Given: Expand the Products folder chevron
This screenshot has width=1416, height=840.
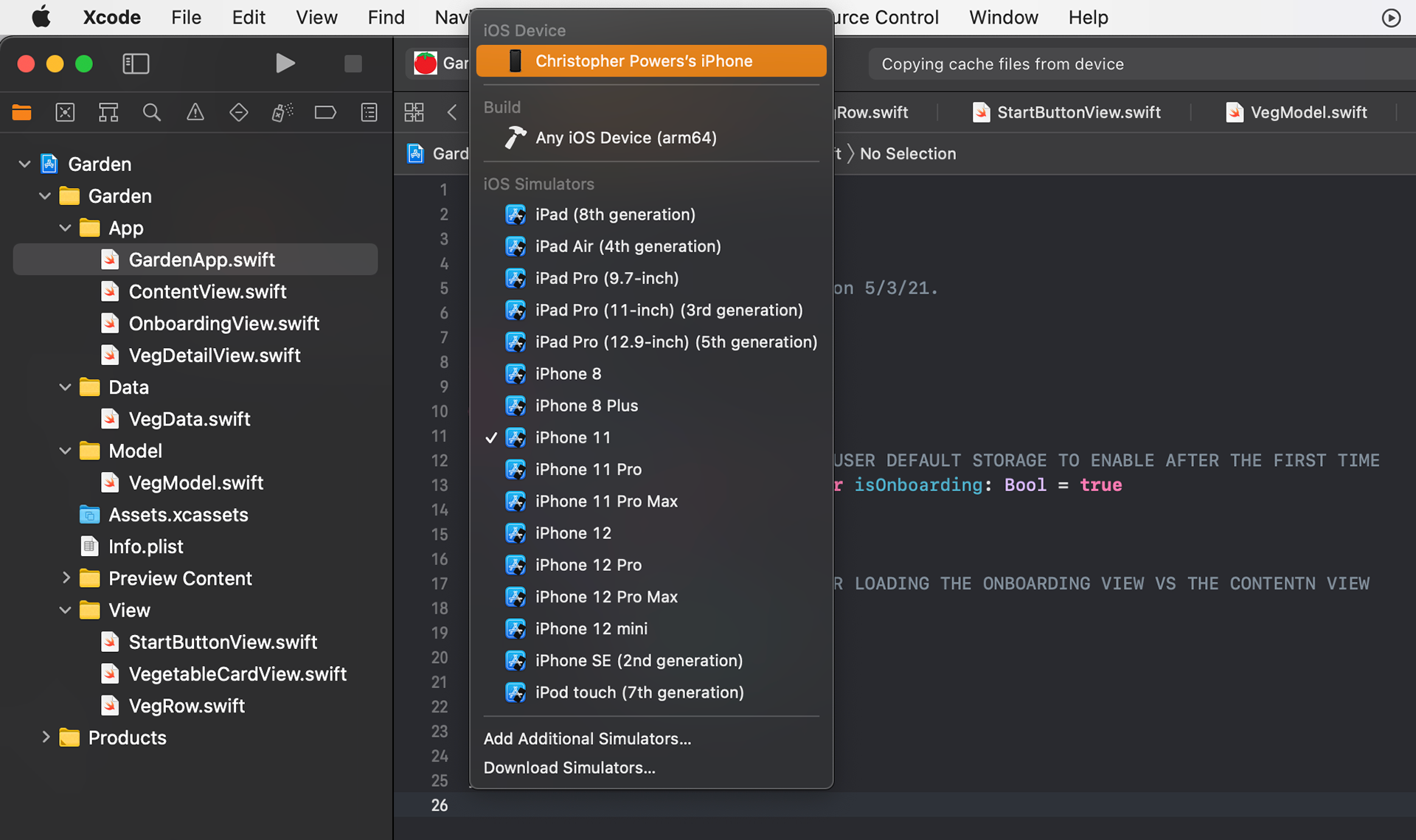Looking at the screenshot, I should pyautogui.click(x=46, y=737).
